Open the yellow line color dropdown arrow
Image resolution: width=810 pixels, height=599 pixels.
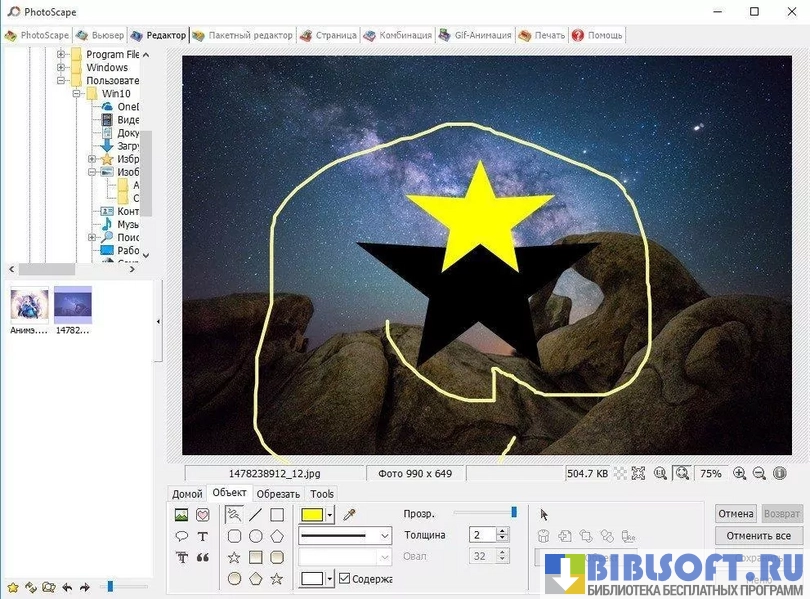pyautogui.click(x=330, y=515)
